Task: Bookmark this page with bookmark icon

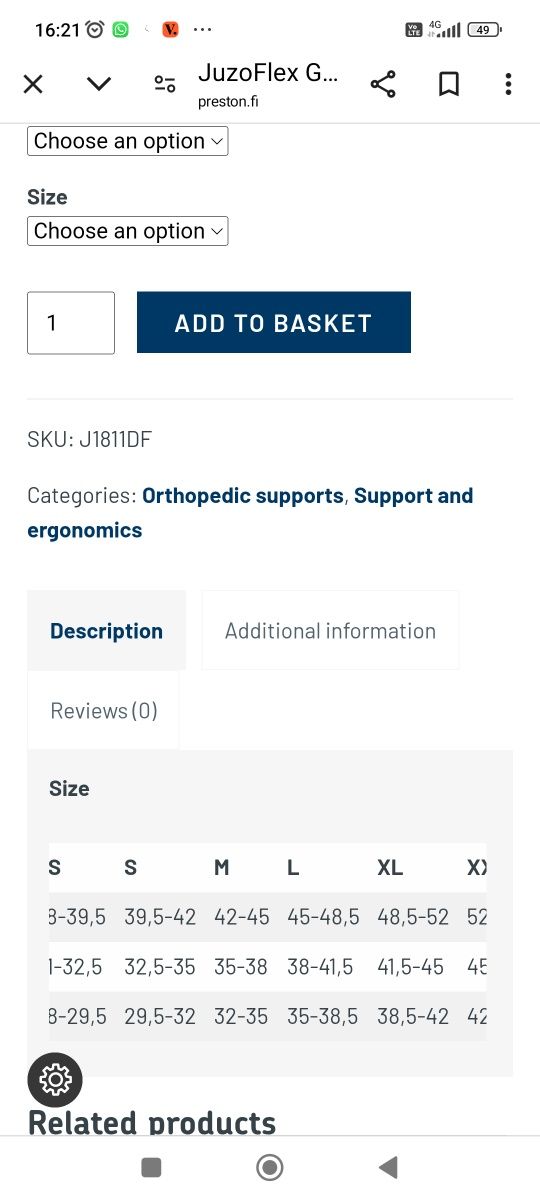Action: click(x=449, y=84)
